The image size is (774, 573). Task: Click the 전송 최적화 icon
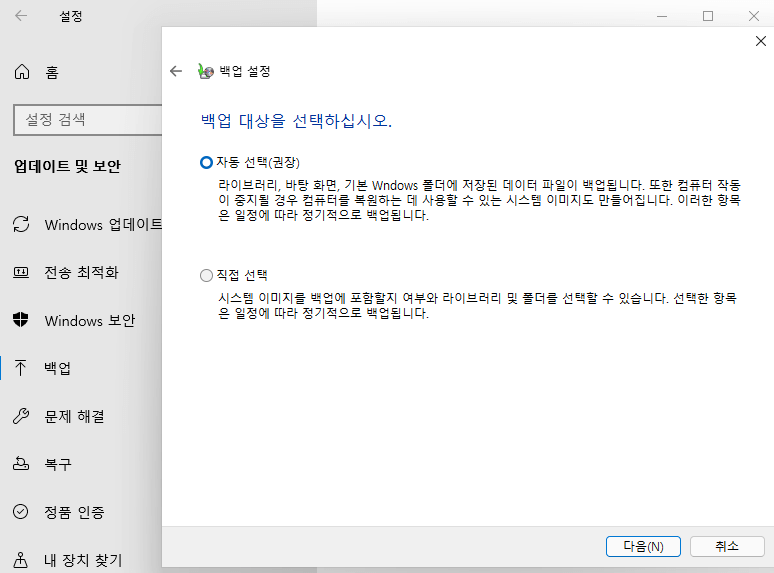(21, 272)
